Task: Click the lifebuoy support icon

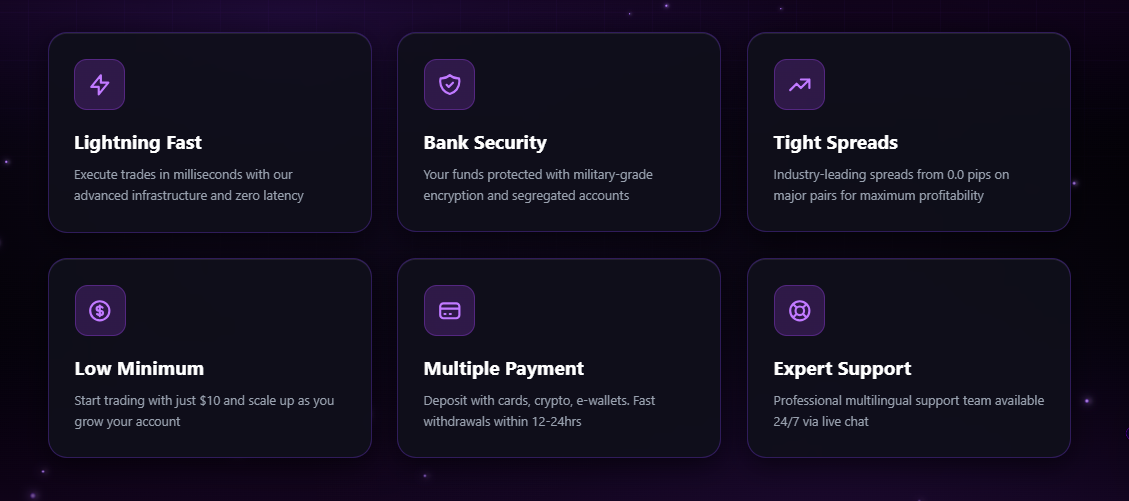Action: click(x=799, y=310)
